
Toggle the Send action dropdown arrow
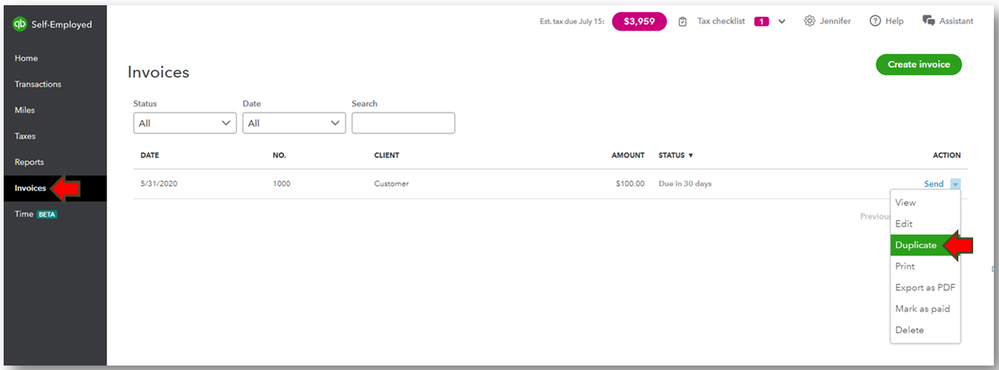[955, 184]
